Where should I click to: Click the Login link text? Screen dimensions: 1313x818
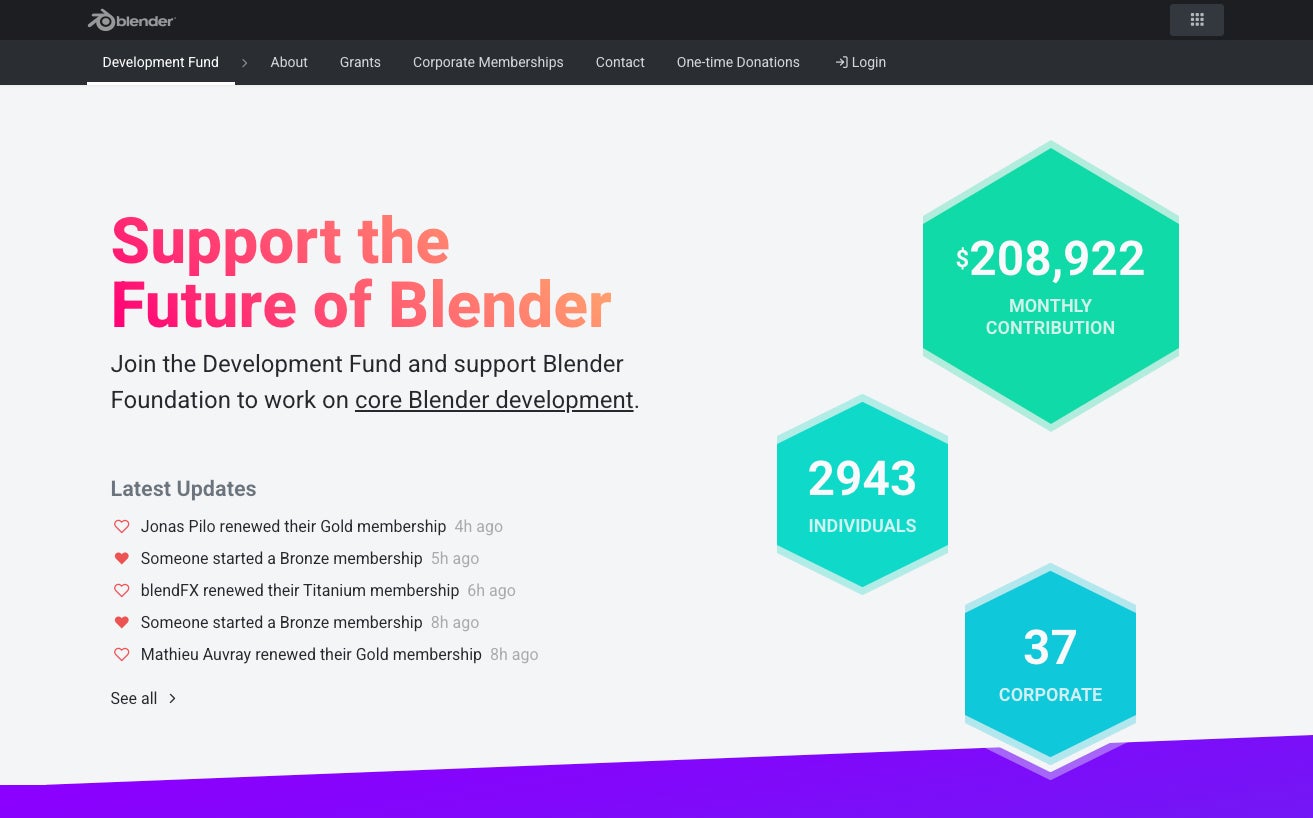(x=869, y=62)
